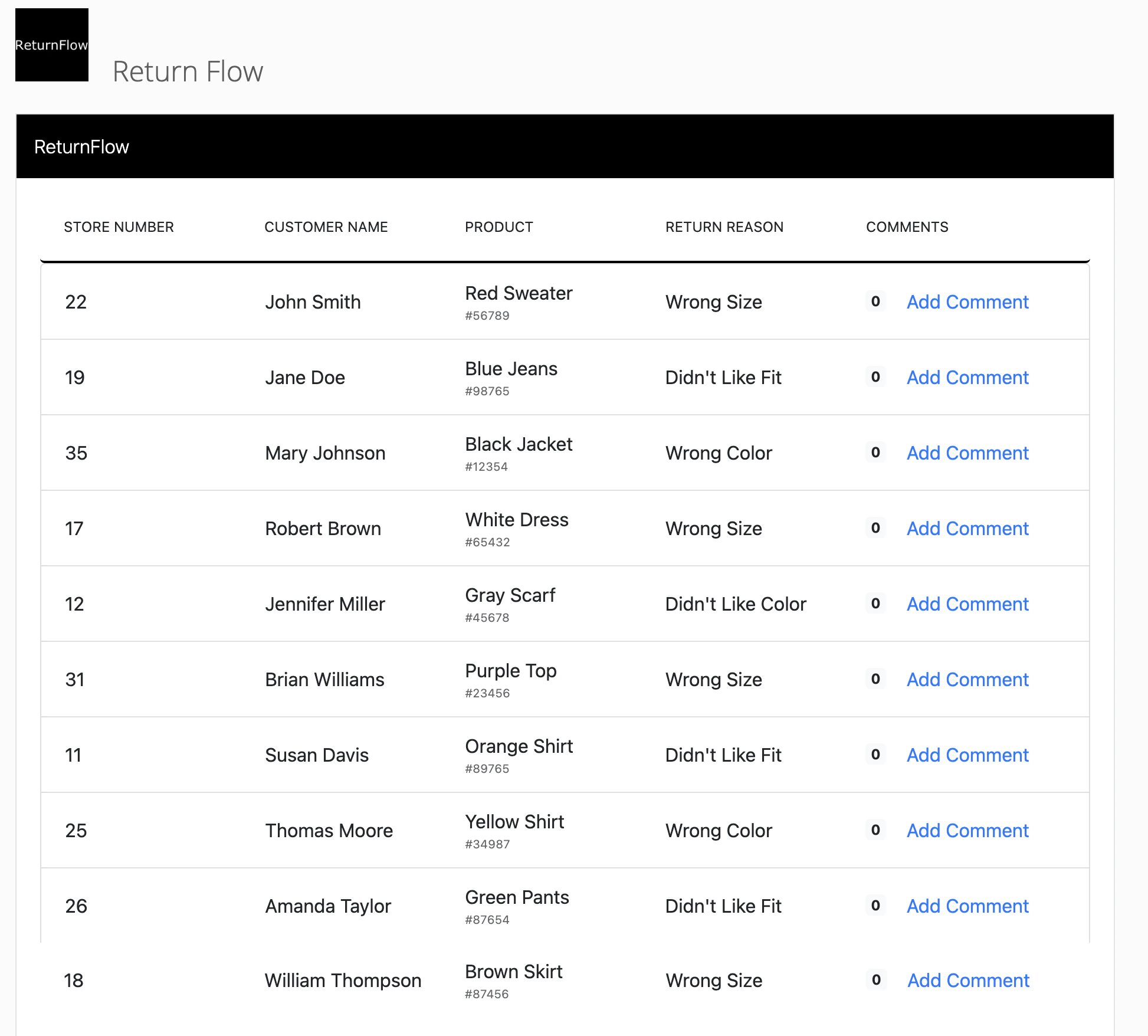Add Comment on Amanda Taylor's Green Pants
Viewport: 1148px width, 1036px height.
(967, 906)
